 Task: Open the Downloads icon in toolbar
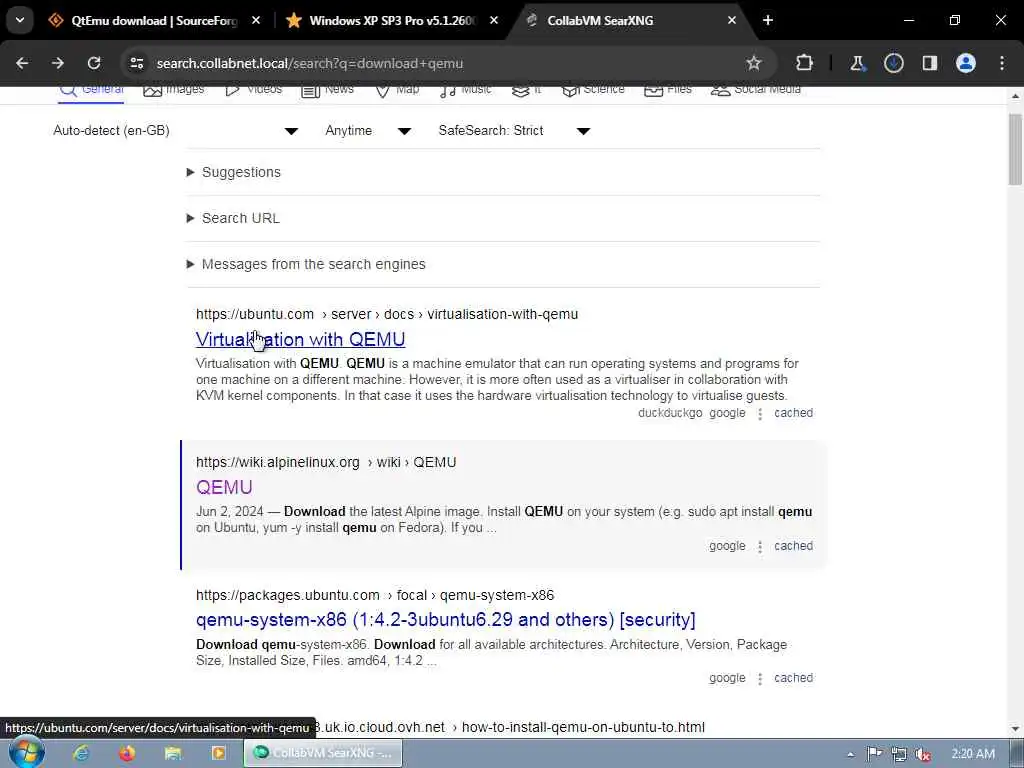pyautogui.click(x=893, y=63)
